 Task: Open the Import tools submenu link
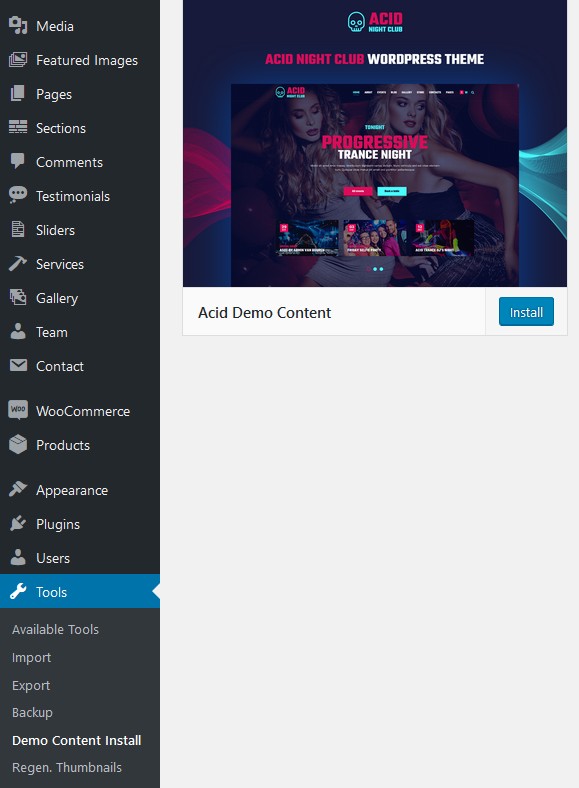31,657
